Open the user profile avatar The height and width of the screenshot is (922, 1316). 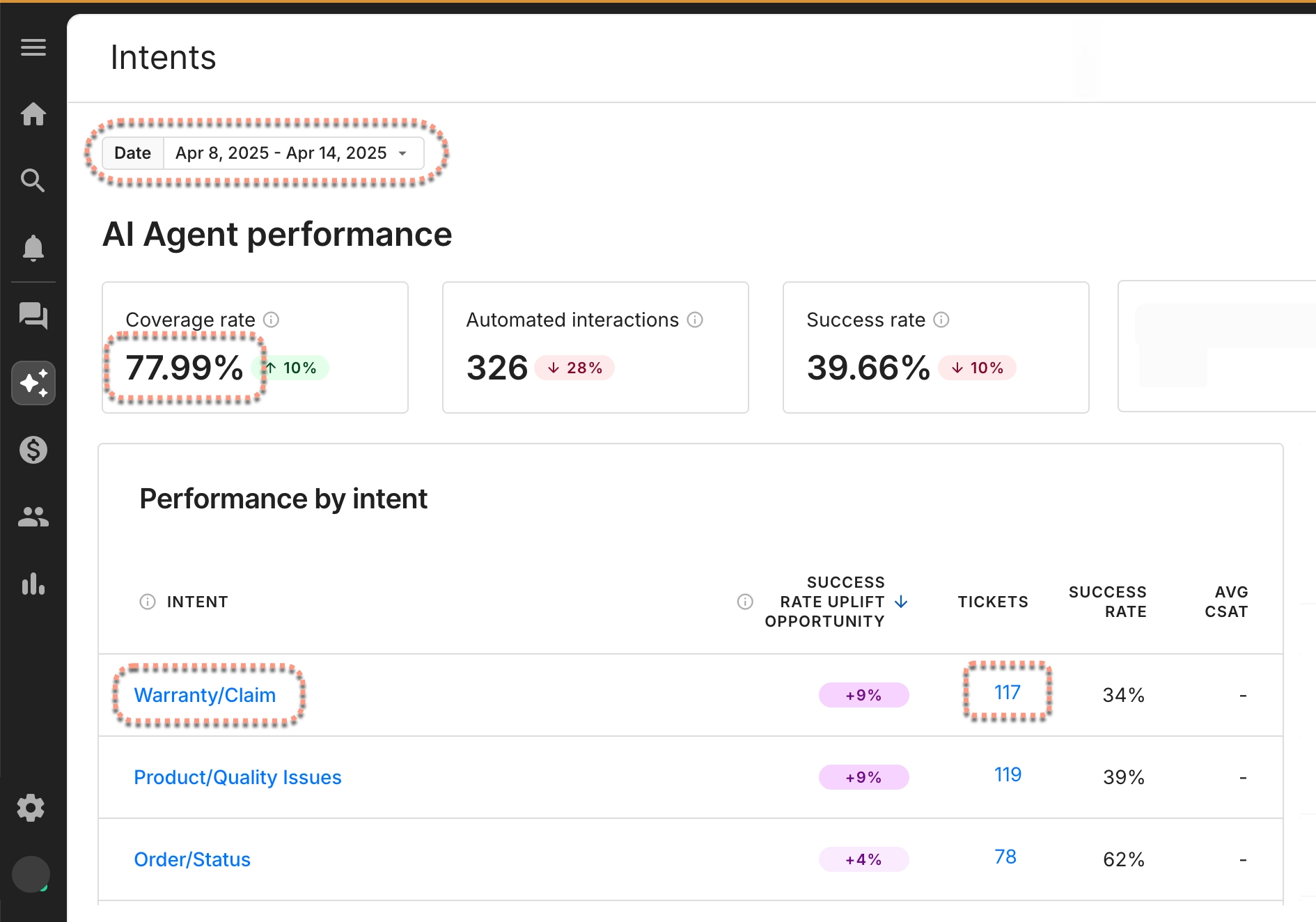31,874
